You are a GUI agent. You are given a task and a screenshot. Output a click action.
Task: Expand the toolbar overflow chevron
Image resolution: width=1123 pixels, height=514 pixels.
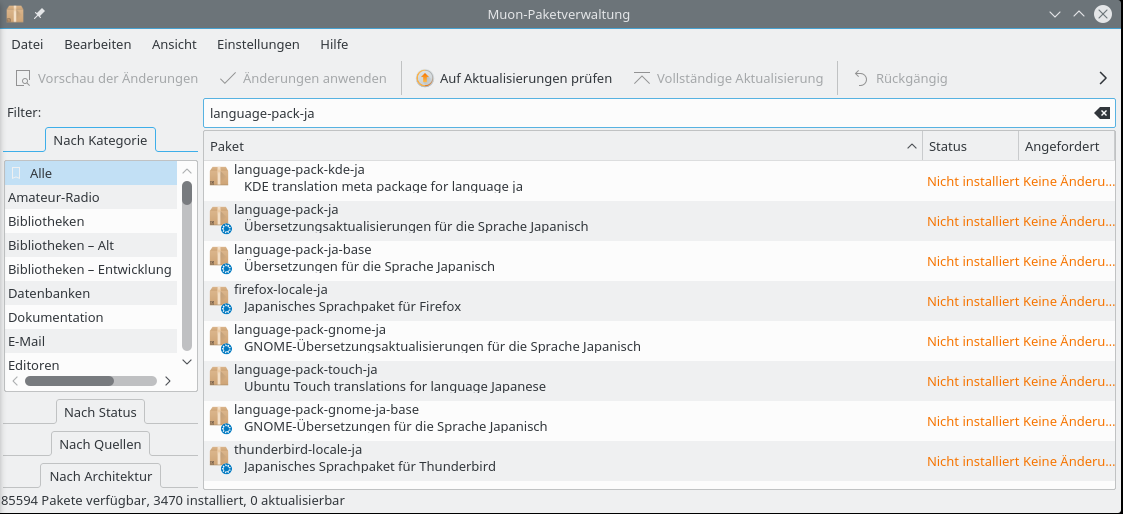1103,78
